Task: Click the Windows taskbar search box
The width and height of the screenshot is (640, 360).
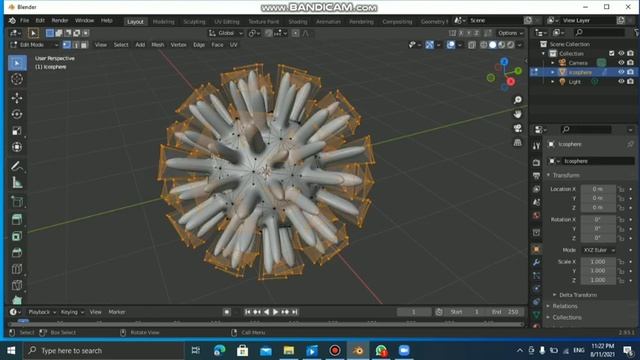Action: (104, 351)
